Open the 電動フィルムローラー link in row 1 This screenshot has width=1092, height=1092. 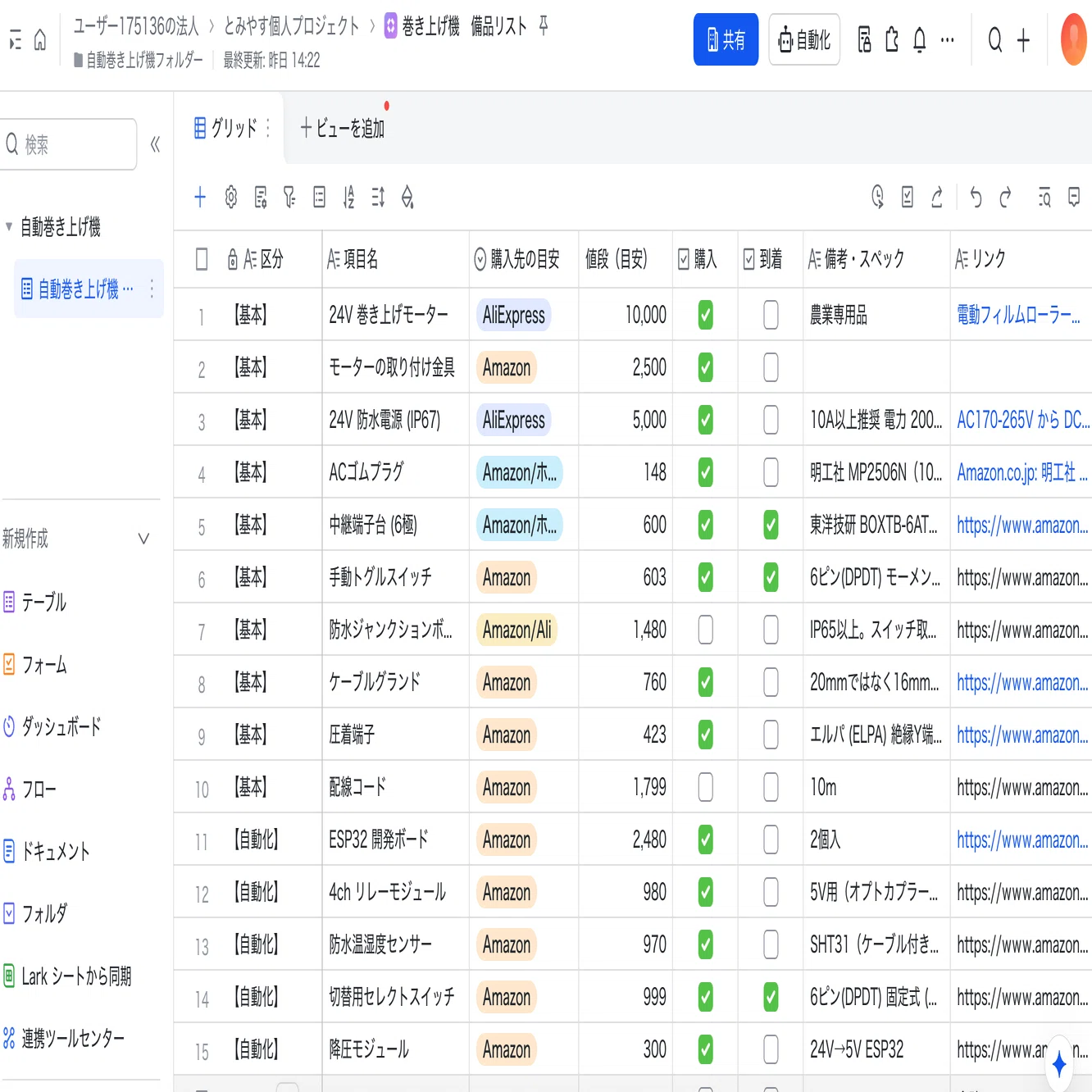(1018, 315)
